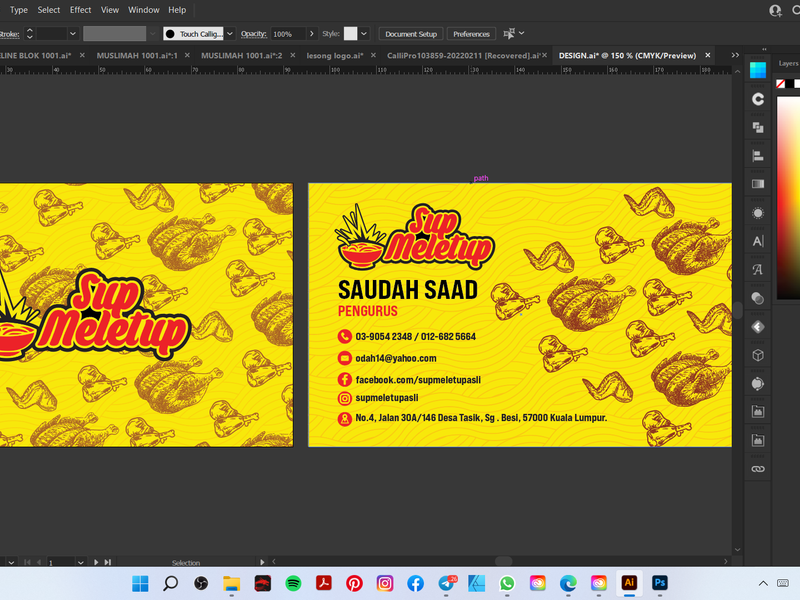Open the stroke weight dropdown
Image resolution: width=800 pixels, height=600 pixels.
[73, 34]
